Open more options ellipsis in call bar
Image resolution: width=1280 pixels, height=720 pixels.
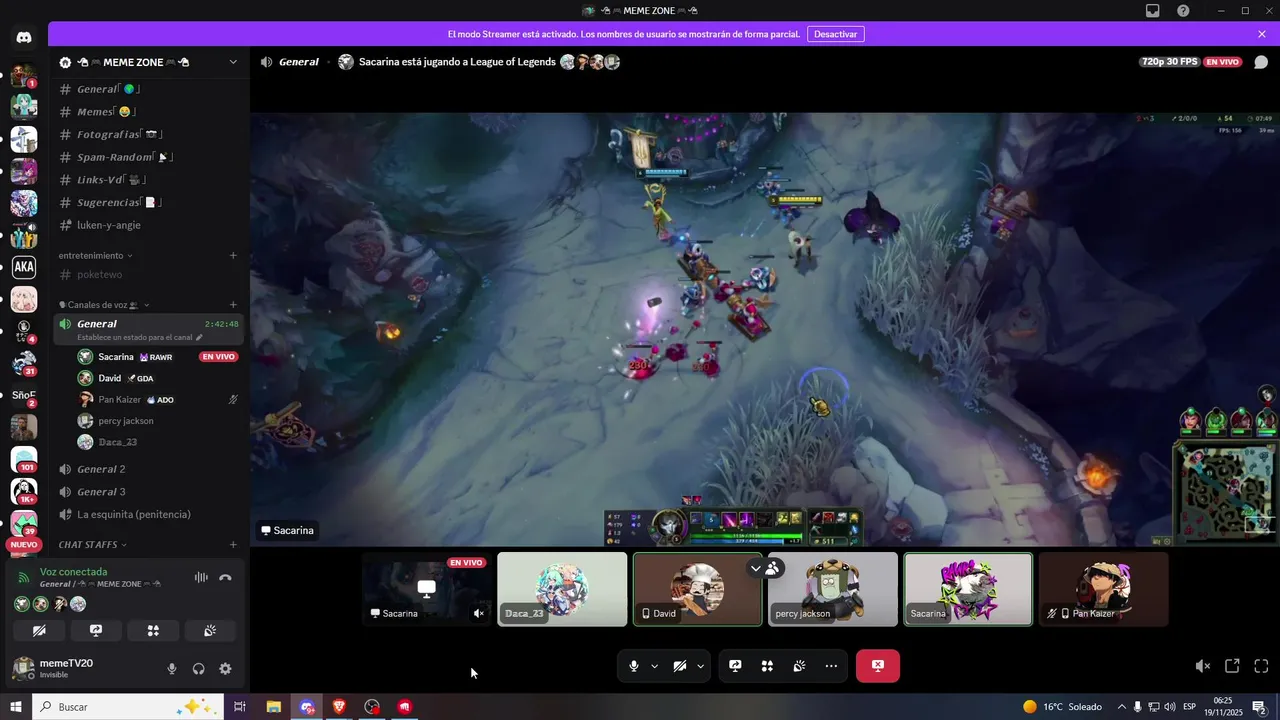pyautogui.click(x=831, y=666)
